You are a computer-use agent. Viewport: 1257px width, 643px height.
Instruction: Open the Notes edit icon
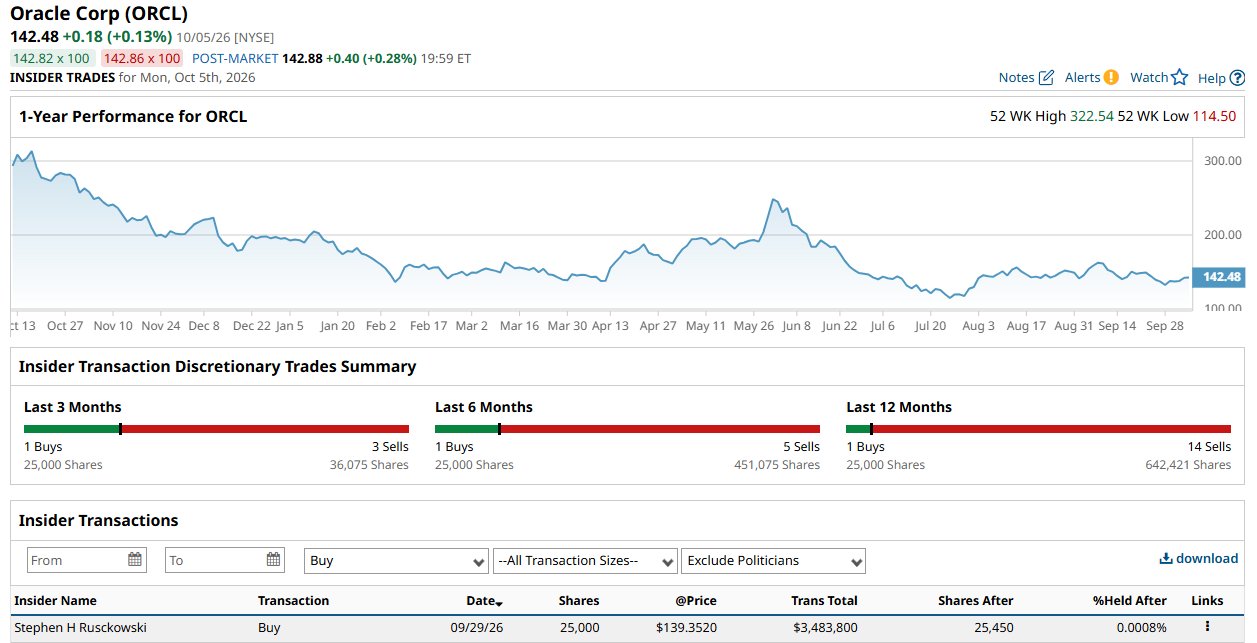(x=1046, y=77)
